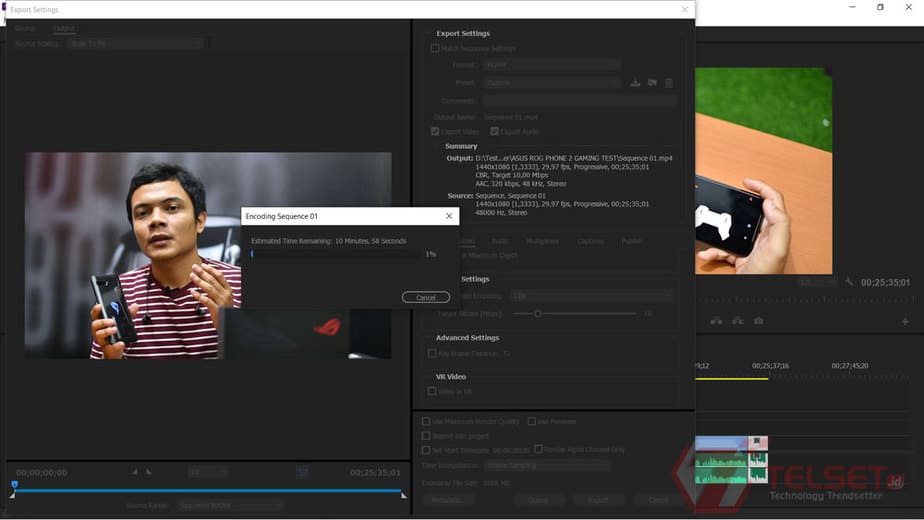Toggle aspect ratio correction icon
This screenshot has width=924, height=520.
(x=302, y=472)
